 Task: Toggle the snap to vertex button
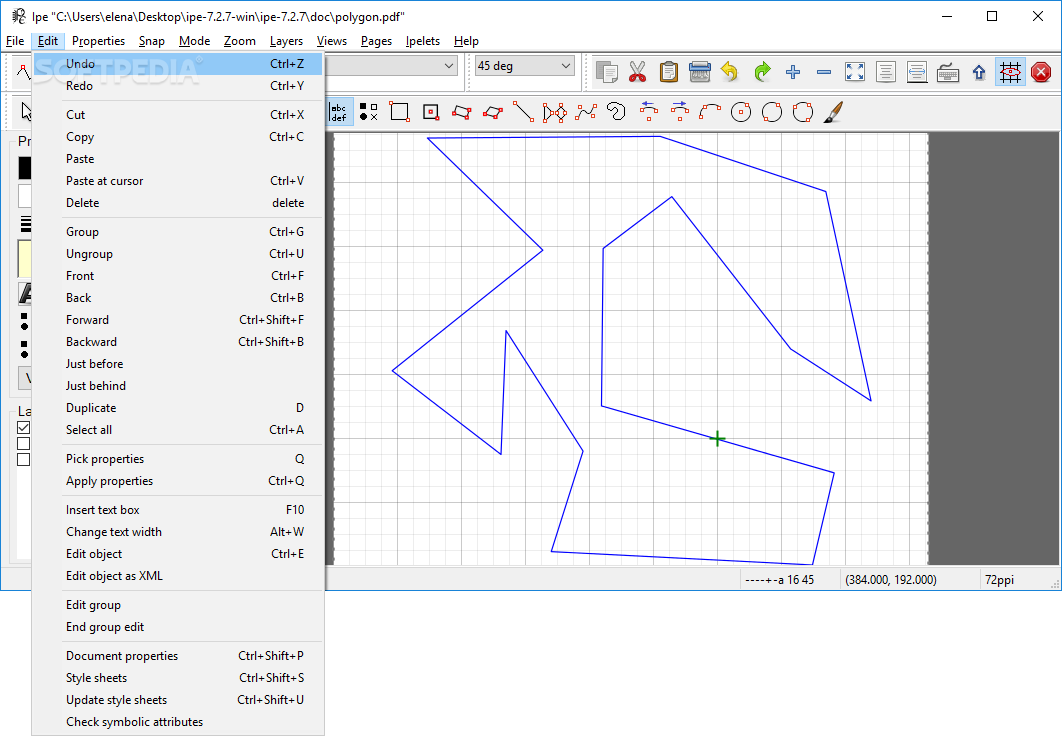[23, 72]
